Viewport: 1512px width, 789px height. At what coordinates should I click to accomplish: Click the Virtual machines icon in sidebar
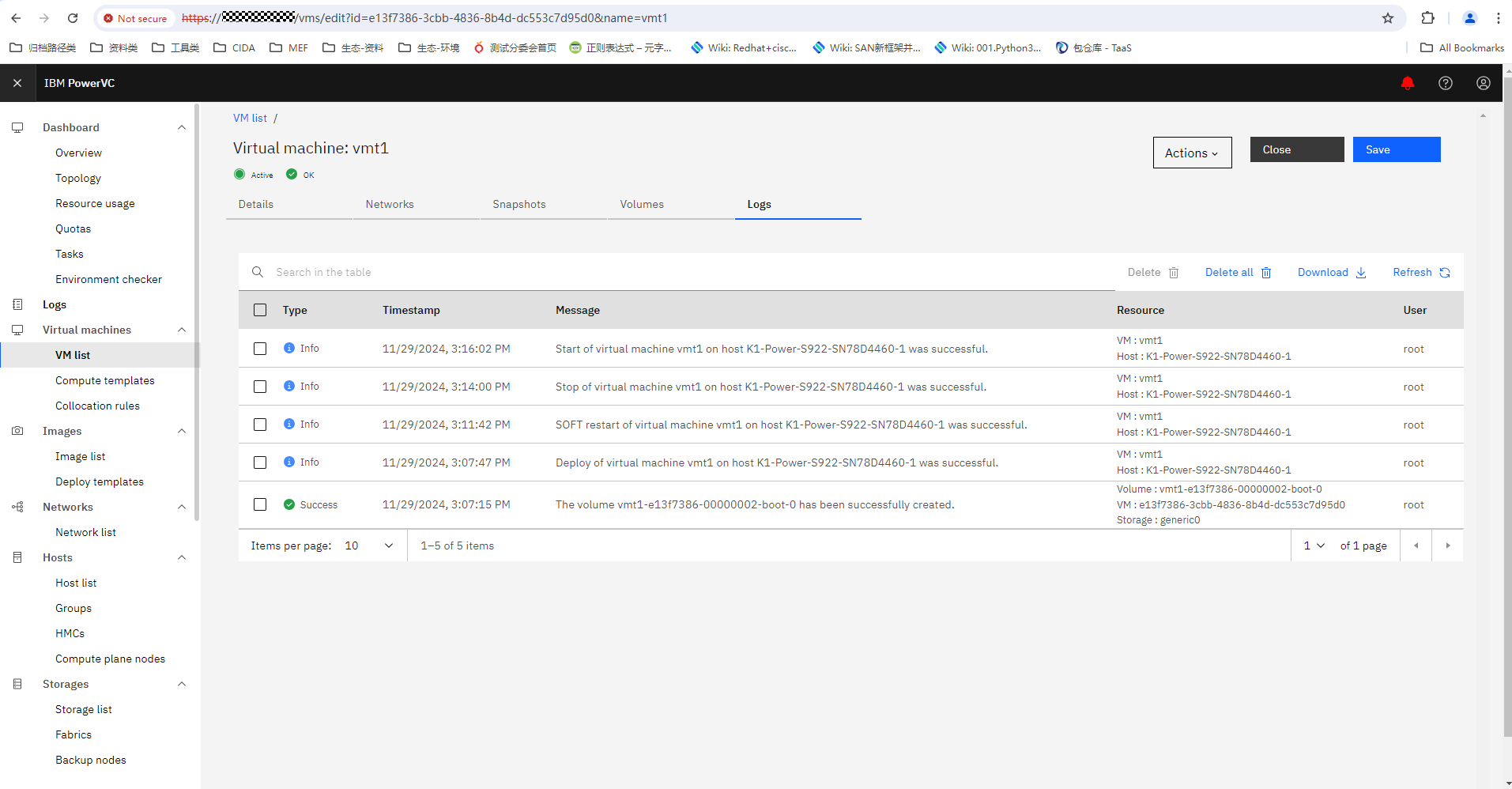(17, 330)
